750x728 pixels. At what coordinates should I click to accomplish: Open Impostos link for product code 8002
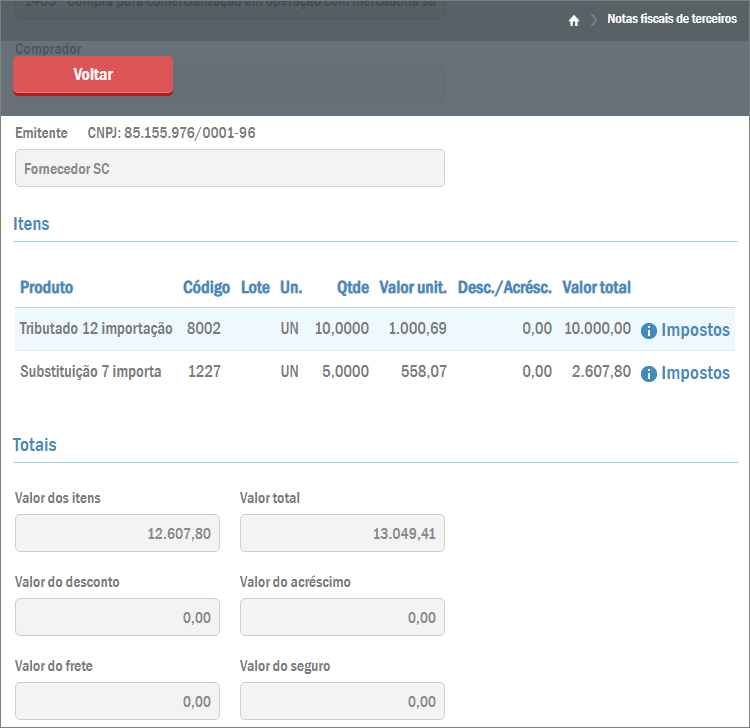695,330
